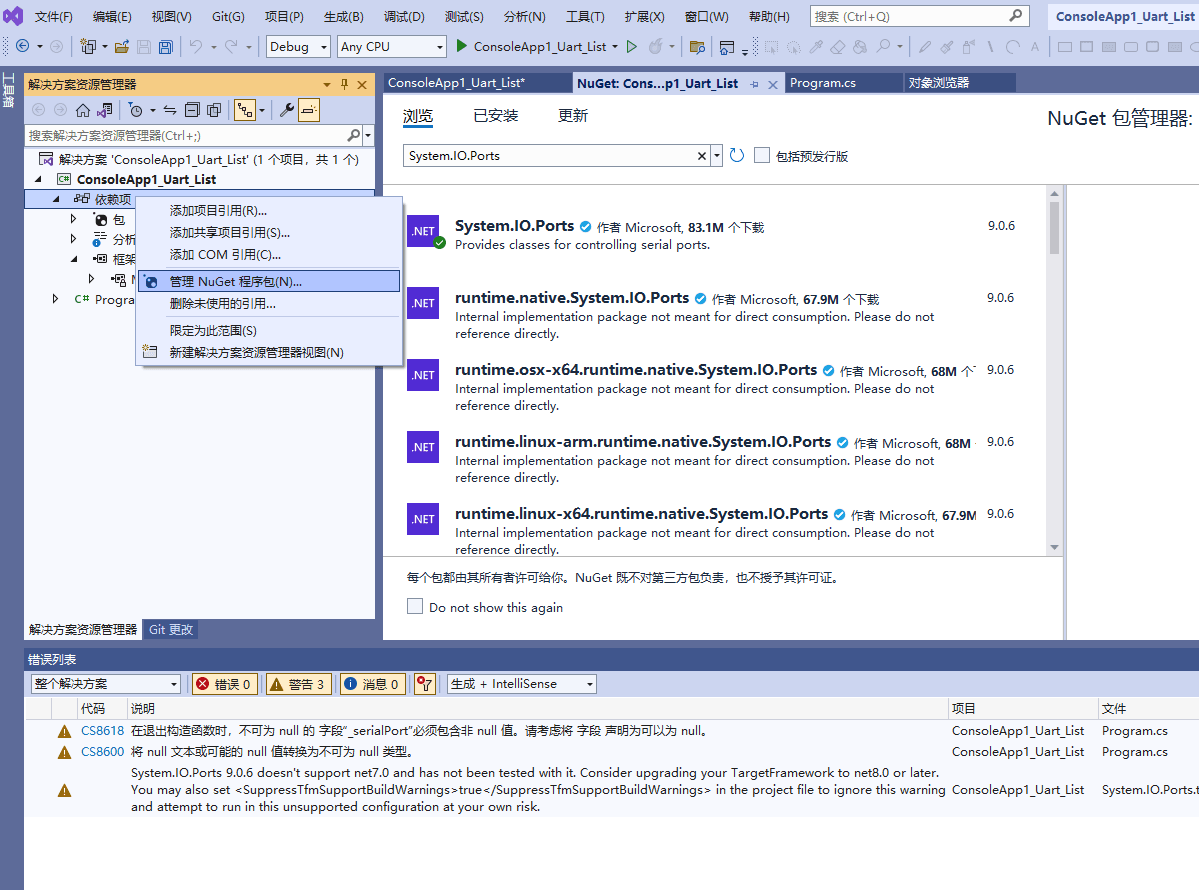This screenshot has height=890, width=1199.
Task: Toggle the 错误 0 filter button
Action: click(224, 684)
